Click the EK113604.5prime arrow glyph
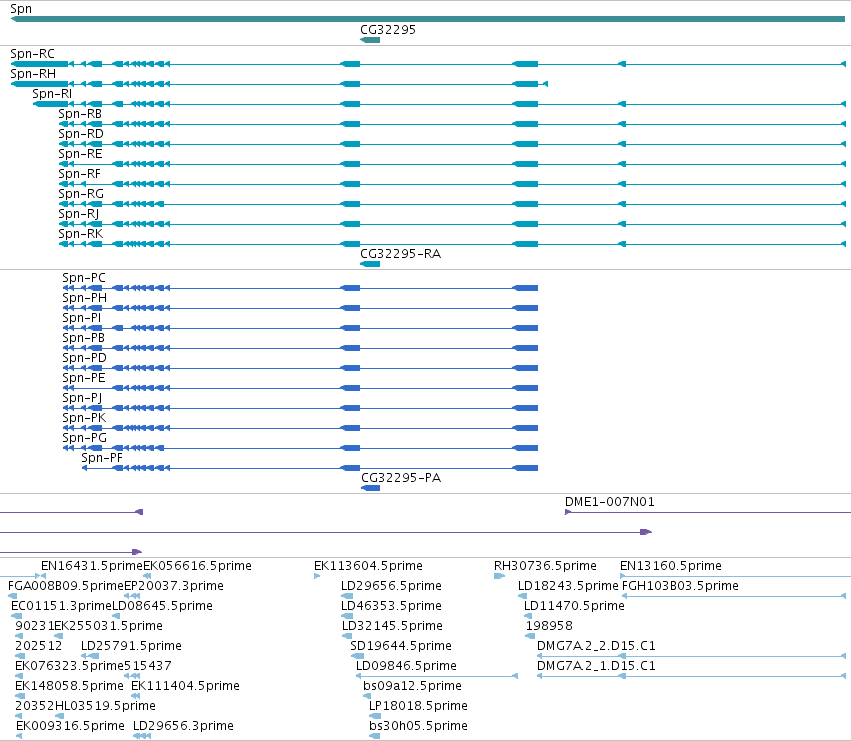Viewport: 851px width, 741px height. (x=317, y=576)
